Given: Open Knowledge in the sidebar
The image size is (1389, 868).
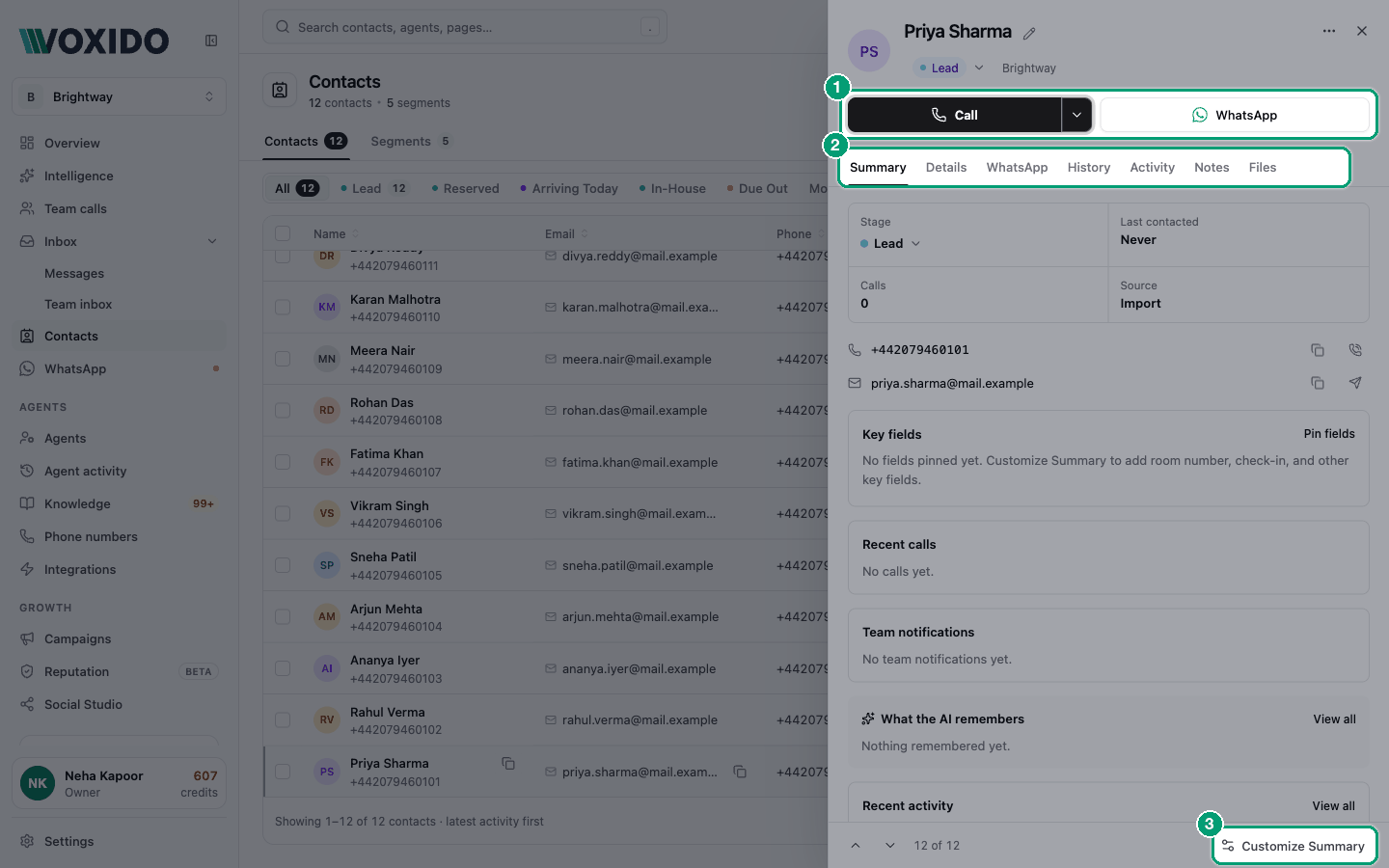Looking at the screenshot, I should [x=120, y=503].
